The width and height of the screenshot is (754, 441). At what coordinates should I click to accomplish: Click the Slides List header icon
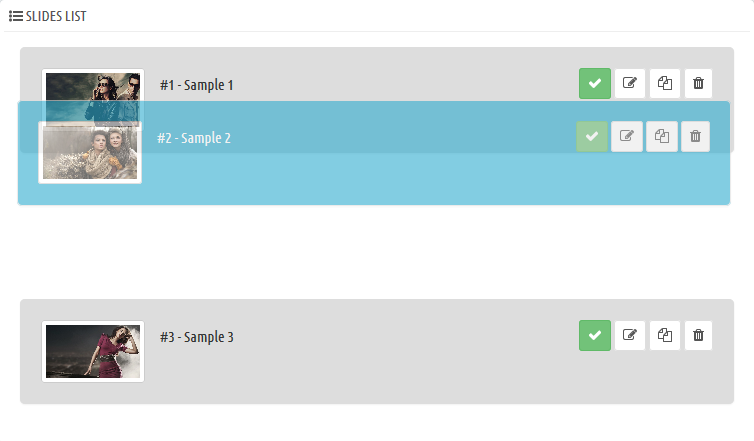(16, 16)
